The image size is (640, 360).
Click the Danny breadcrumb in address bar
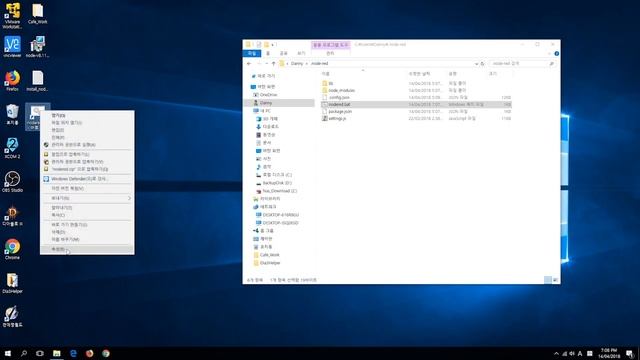(297, 64)
